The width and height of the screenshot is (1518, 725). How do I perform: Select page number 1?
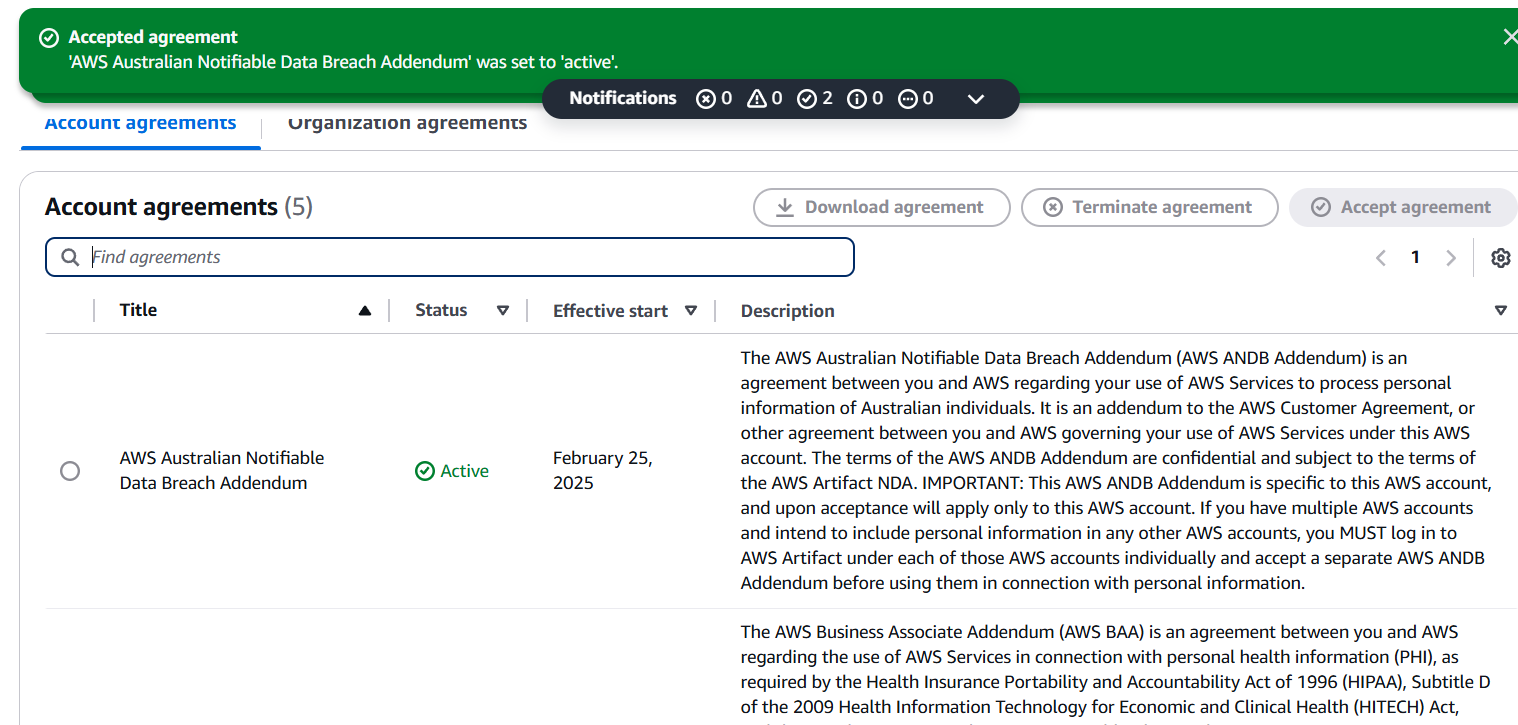point(1415,257)
